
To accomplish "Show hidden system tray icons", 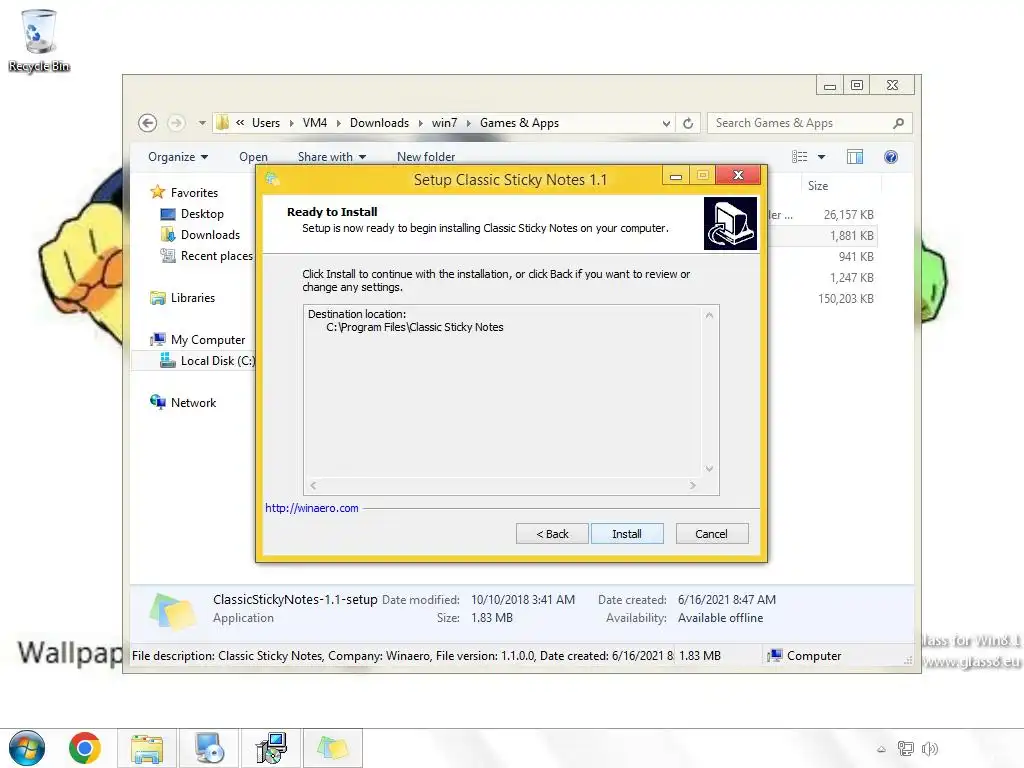I will click(881, 749).
